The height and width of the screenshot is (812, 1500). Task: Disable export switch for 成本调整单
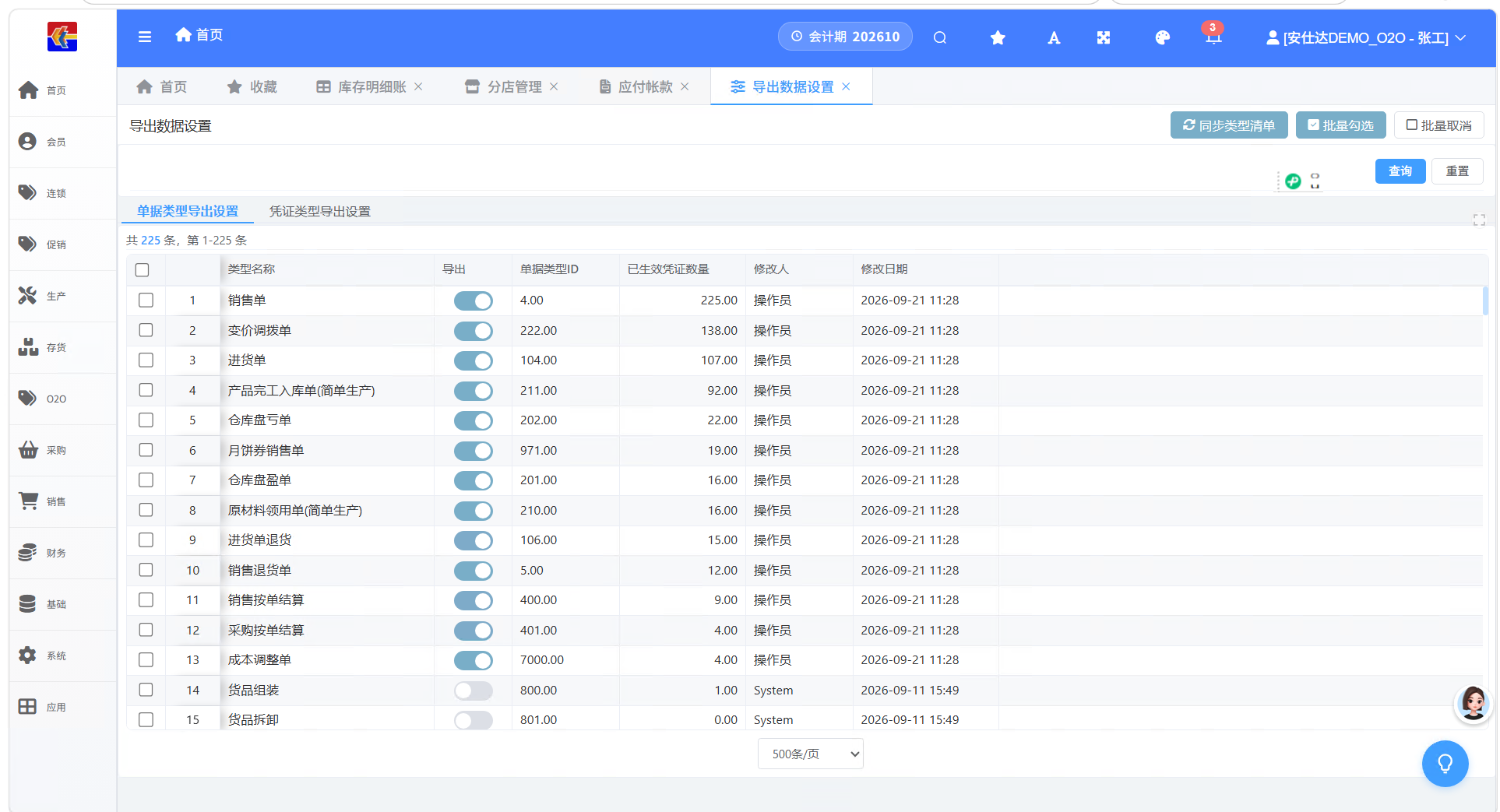click(474, 660)
